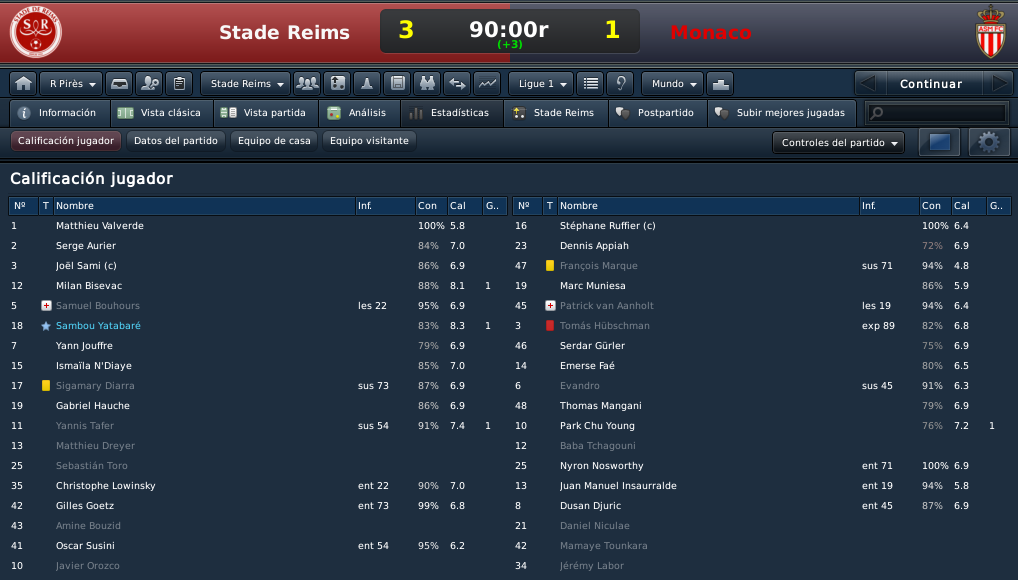This screenshot has width=1018, height=580.
Task: Select the Equipo de casa view
Action: [x=274, y=141]
